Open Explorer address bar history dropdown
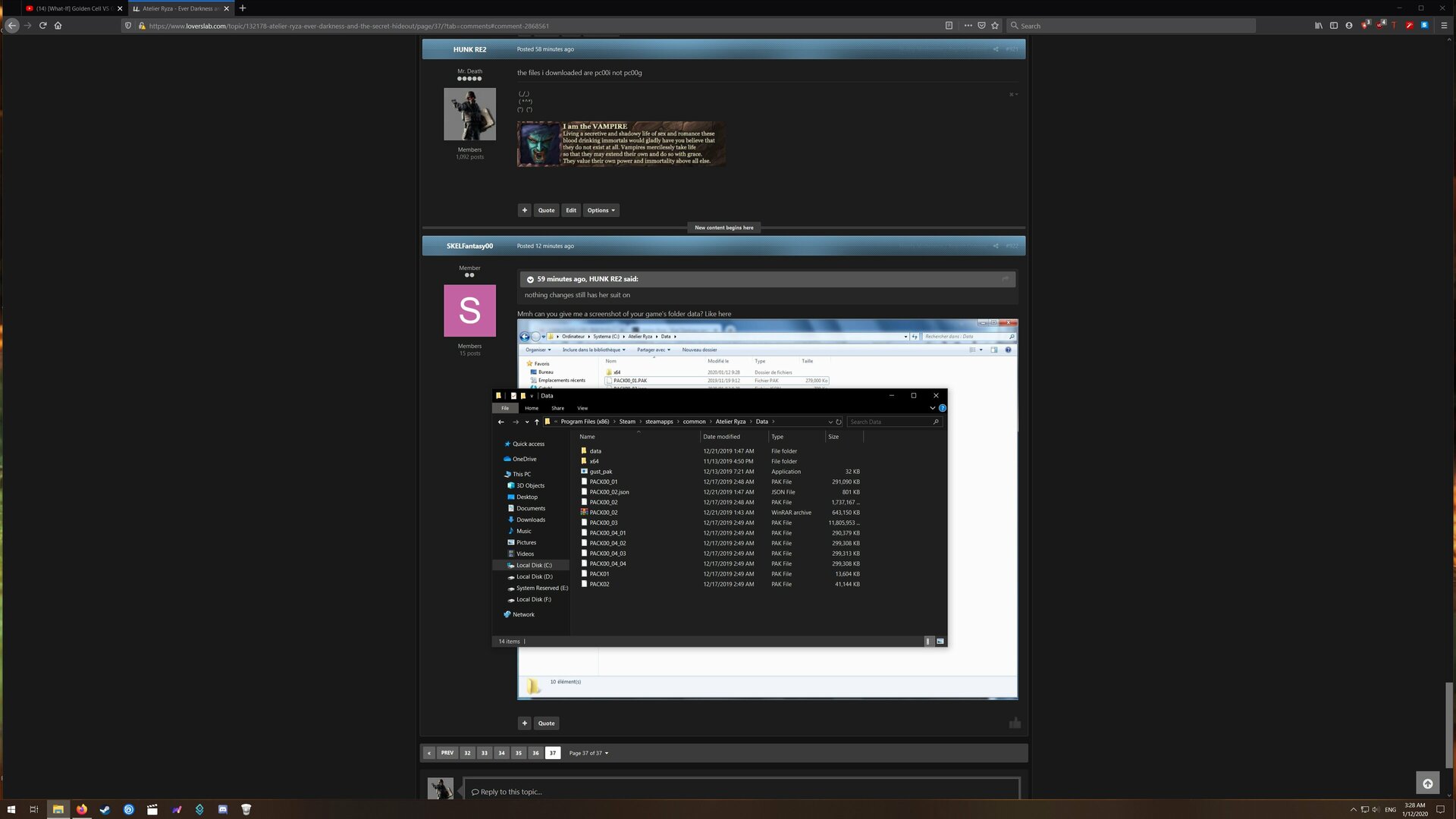 pos(830,422)
